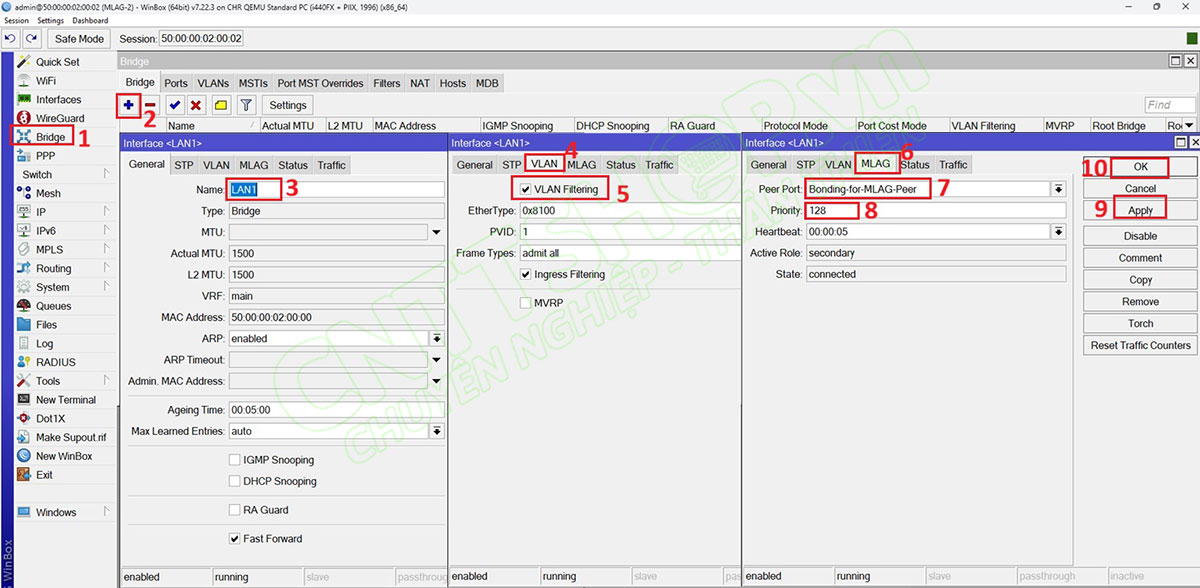Click the Apply button
This screenshot has width=1200, height=588.
tap(1140, 210)
